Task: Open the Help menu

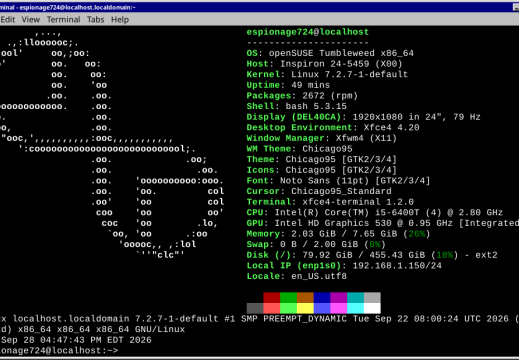Action: coord(120,20)
